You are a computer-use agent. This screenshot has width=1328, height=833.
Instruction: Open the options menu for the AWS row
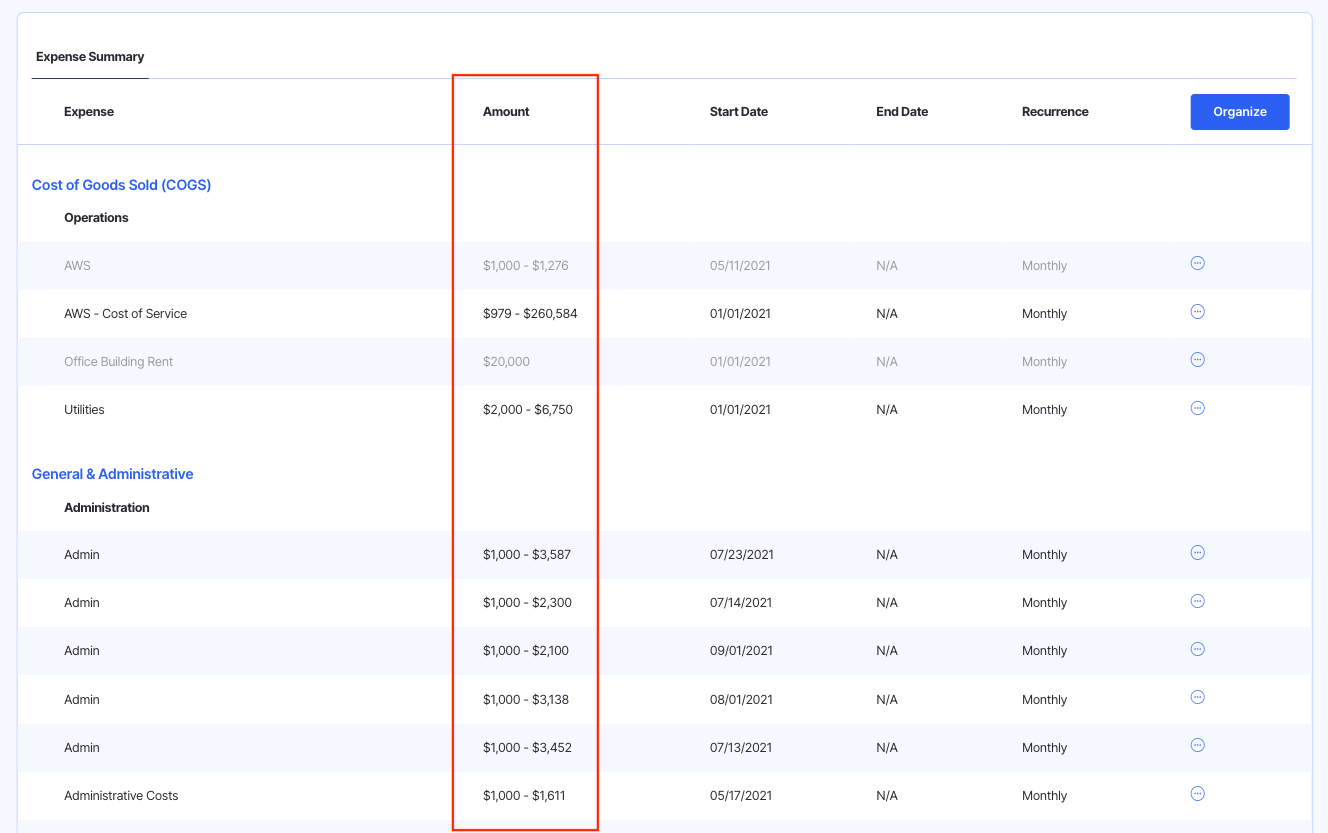click(1197, 263)
